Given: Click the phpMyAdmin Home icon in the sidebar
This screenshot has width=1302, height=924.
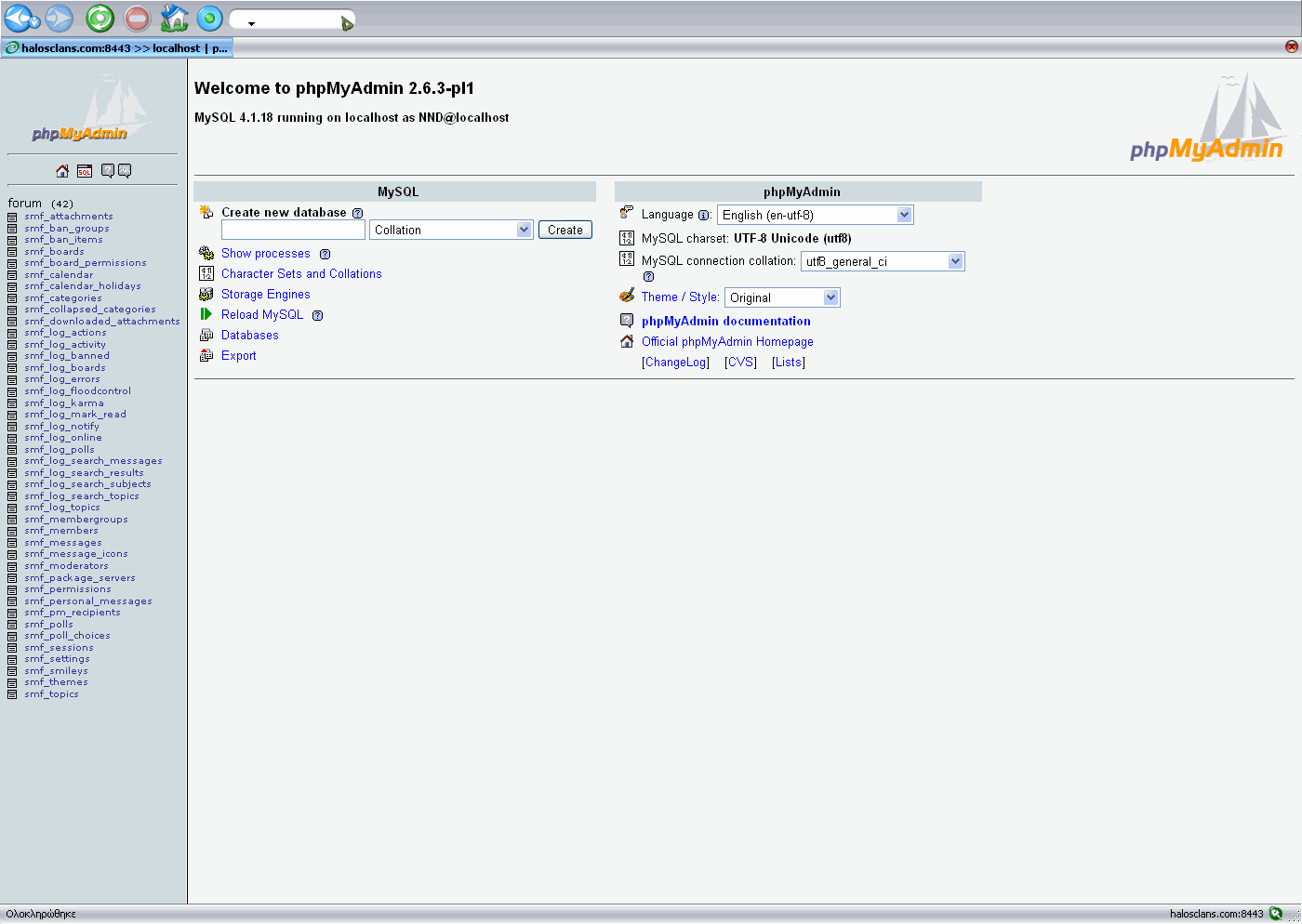Looking at the screenshot, I should tap(62, 171).
